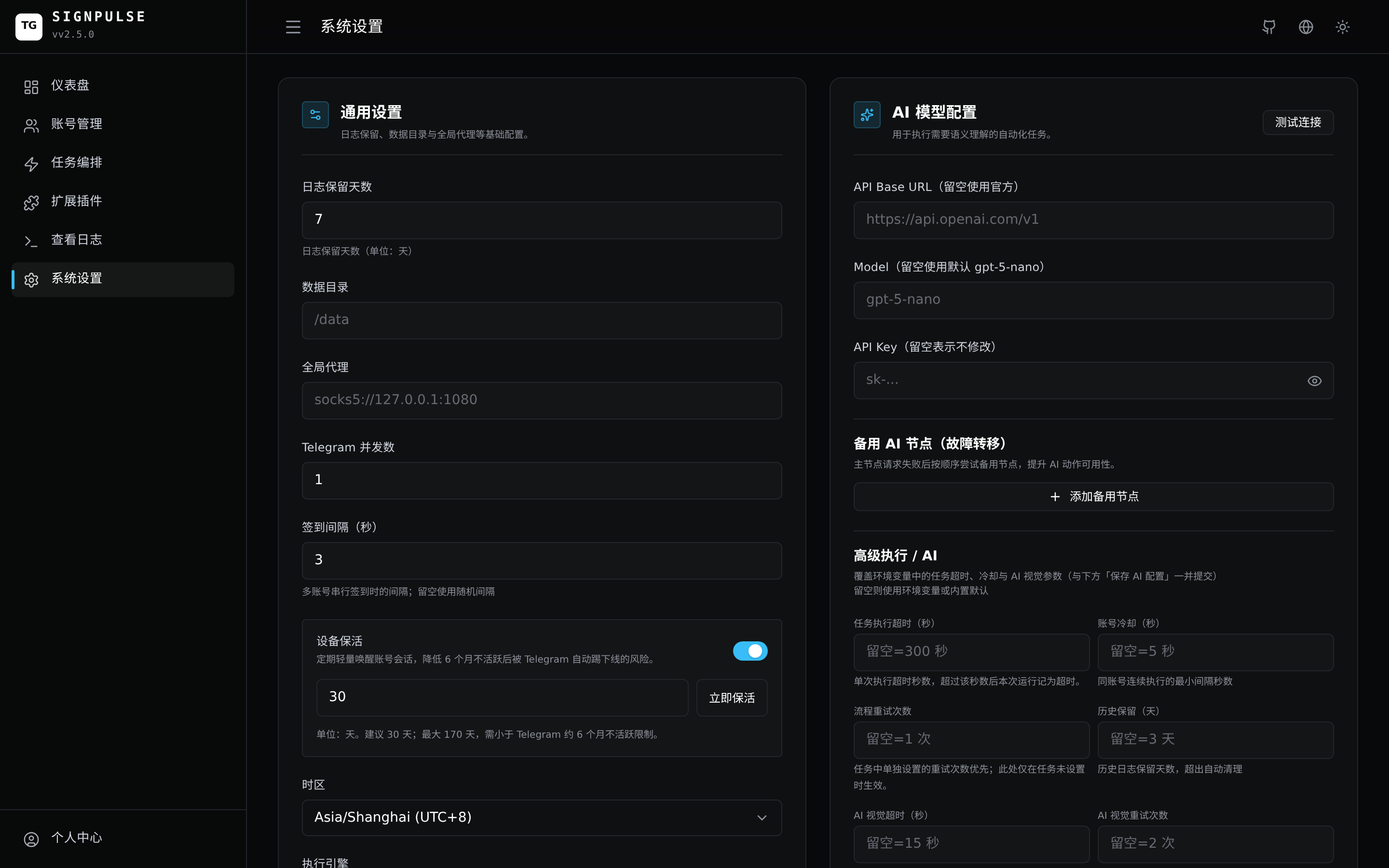Image resolution: width=1389 pixels, height=868 pixels.
Task: Click 添加备用节点 button
Action: [1093, 497]
